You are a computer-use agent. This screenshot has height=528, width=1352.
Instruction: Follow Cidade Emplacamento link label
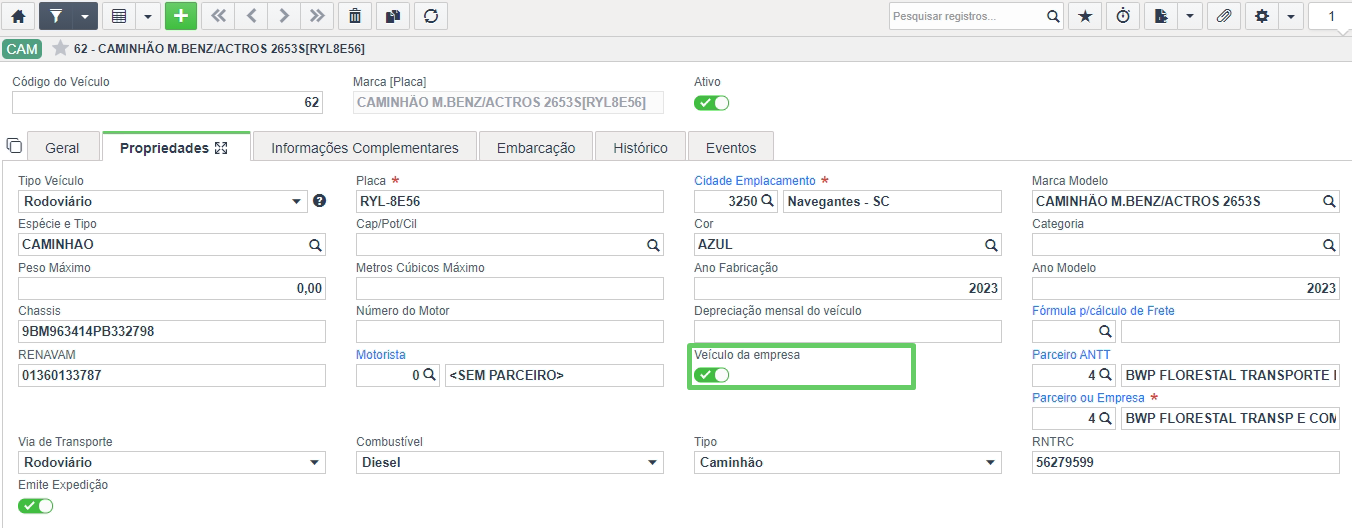(755, 181)
